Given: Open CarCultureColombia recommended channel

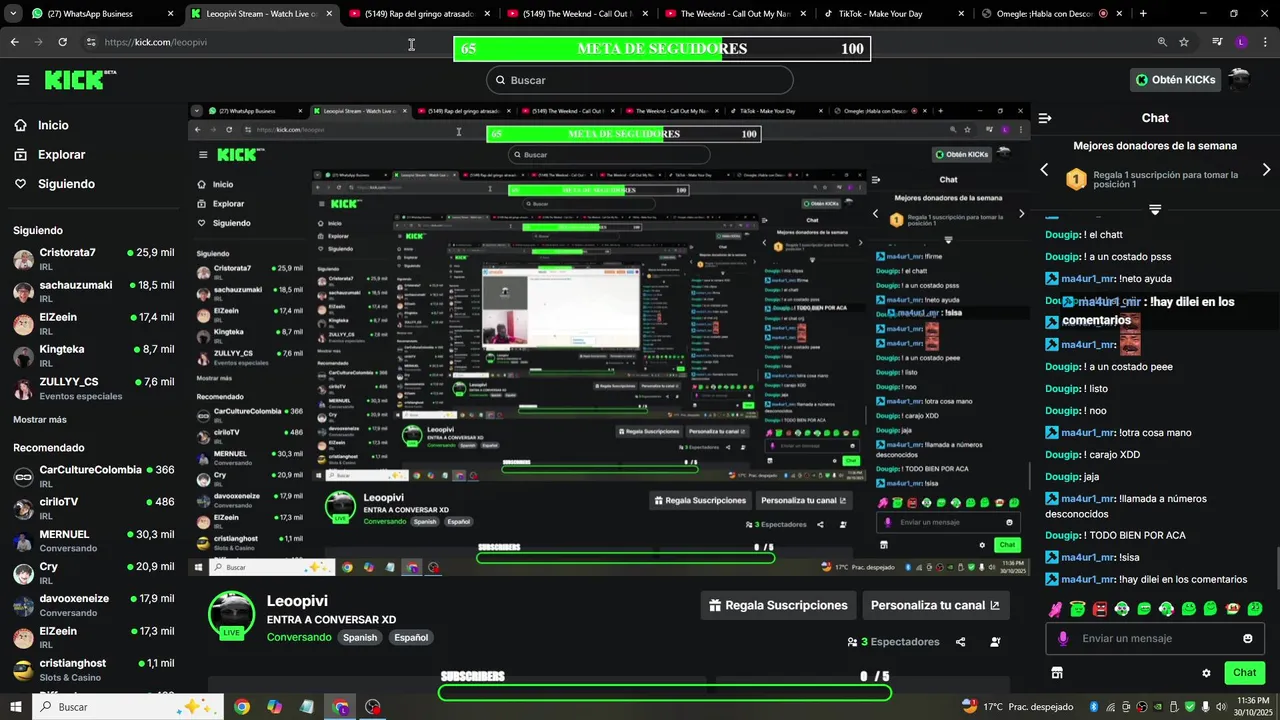Looking at the screenshot, I should (93, 476).
